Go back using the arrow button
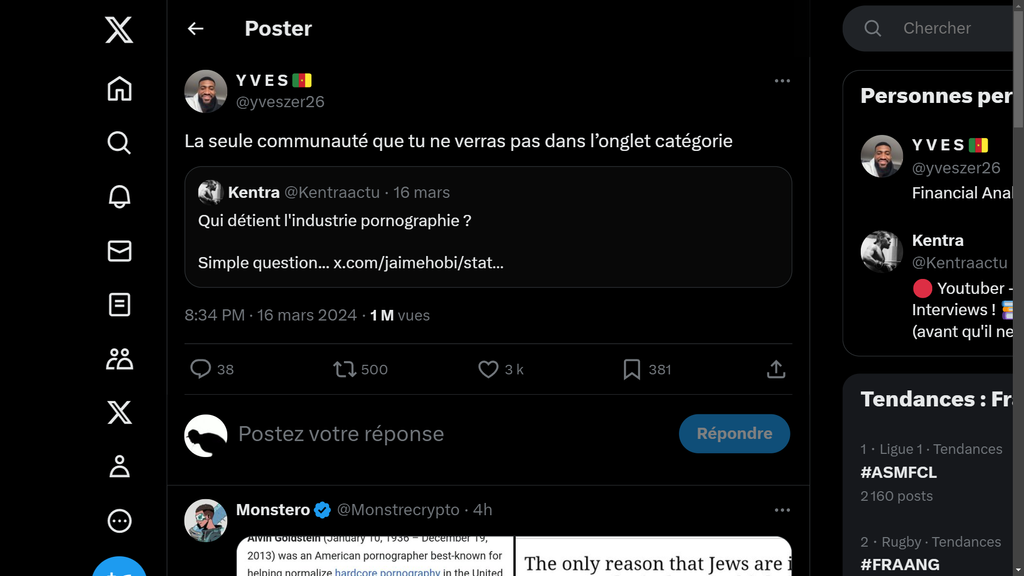The height and width of the screenshot is (576, 1024). point(195,29)
